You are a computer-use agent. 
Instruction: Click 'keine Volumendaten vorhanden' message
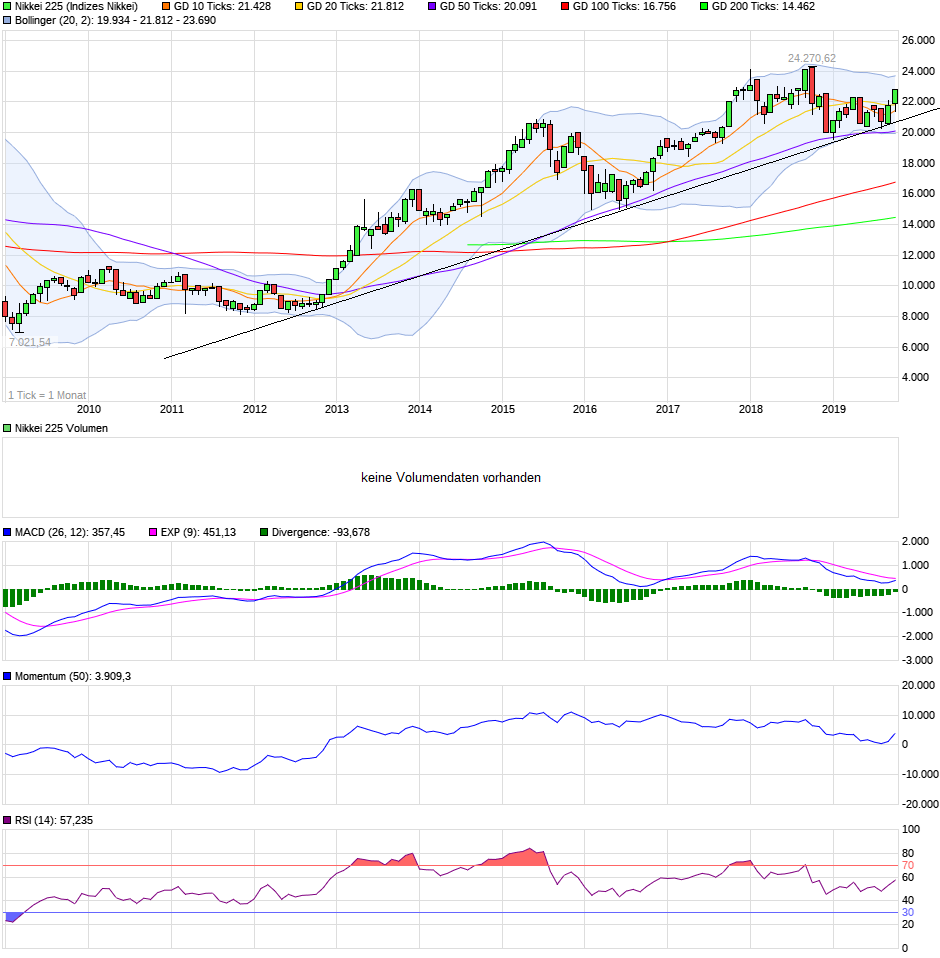[x=451, y=478]
